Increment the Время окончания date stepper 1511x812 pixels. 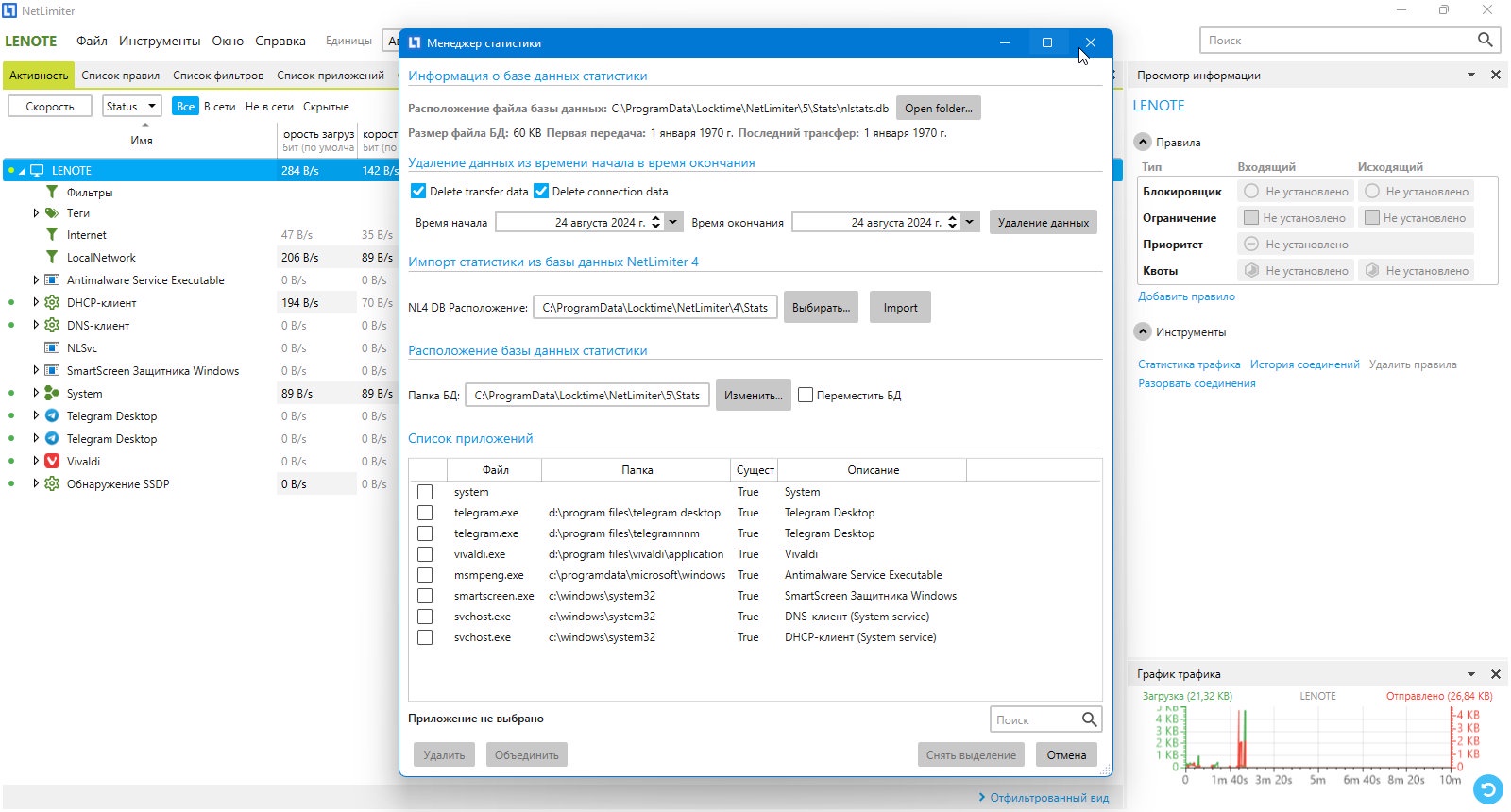tap(952, 218)
